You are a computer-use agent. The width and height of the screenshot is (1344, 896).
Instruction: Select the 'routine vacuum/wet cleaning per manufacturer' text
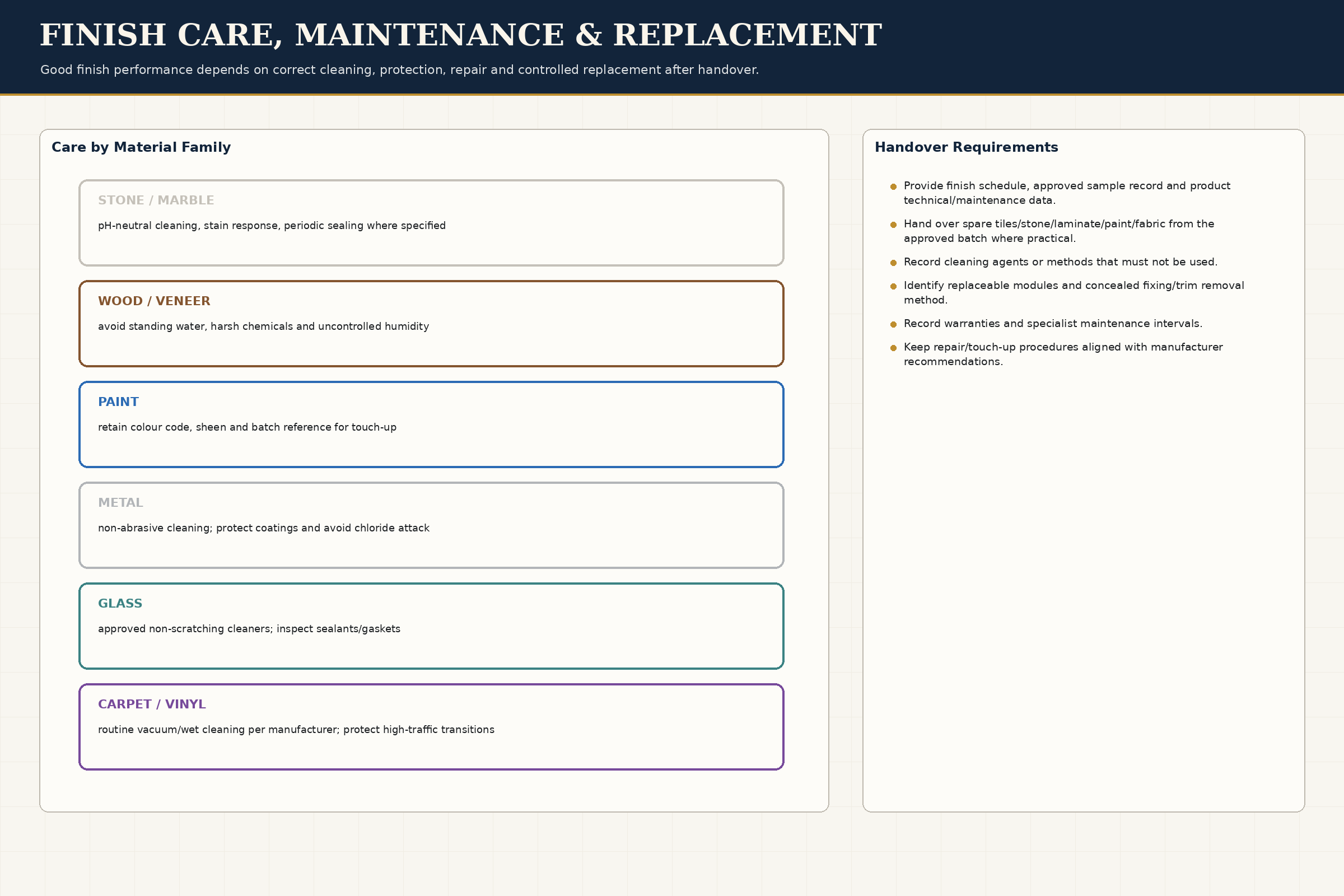pos(296,730)
